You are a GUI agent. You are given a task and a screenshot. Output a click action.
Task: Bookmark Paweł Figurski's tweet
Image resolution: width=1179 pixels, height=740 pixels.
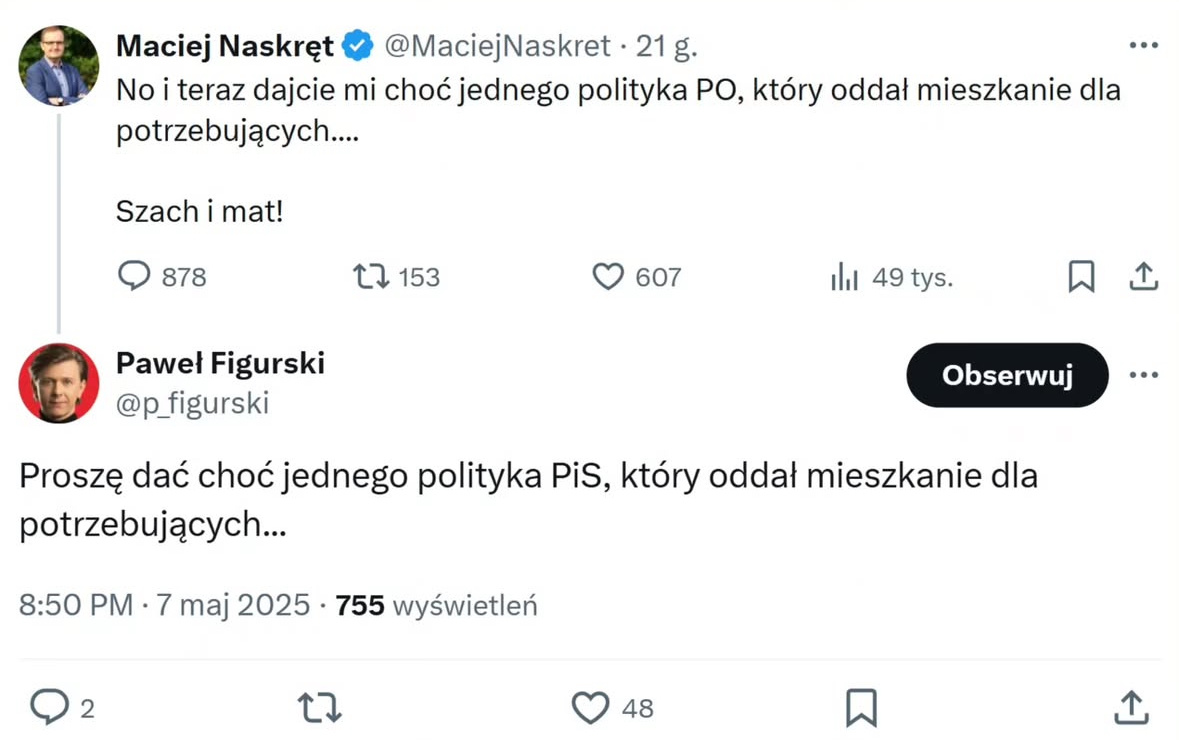[x=861, y=708]
